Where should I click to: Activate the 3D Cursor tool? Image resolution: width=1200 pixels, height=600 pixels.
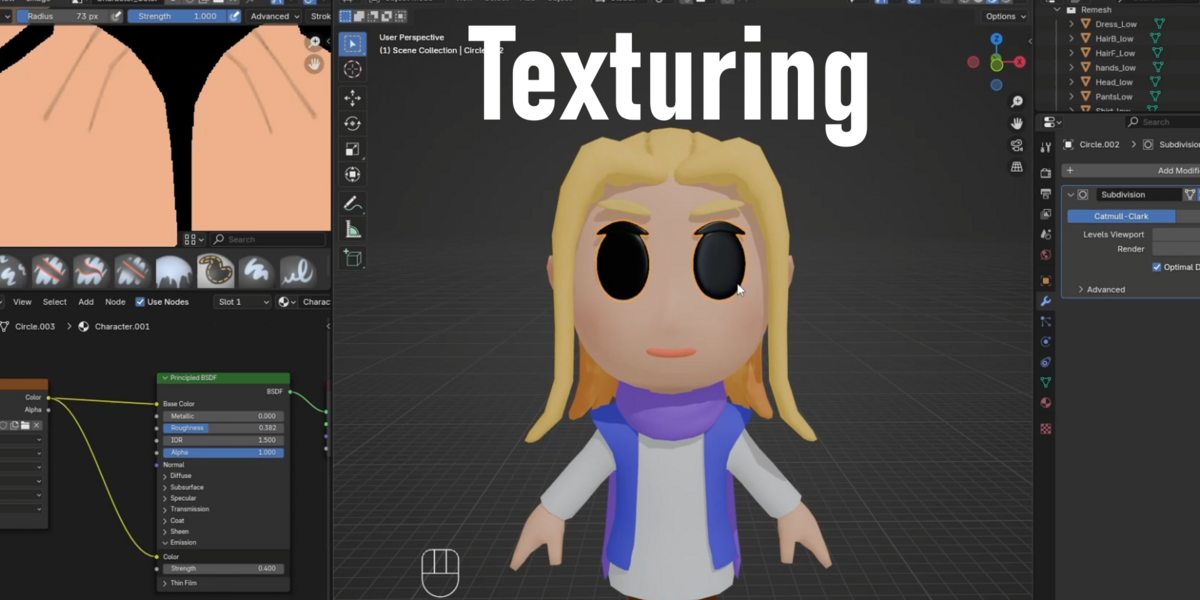pyautogui.click(x=352, y=70)
